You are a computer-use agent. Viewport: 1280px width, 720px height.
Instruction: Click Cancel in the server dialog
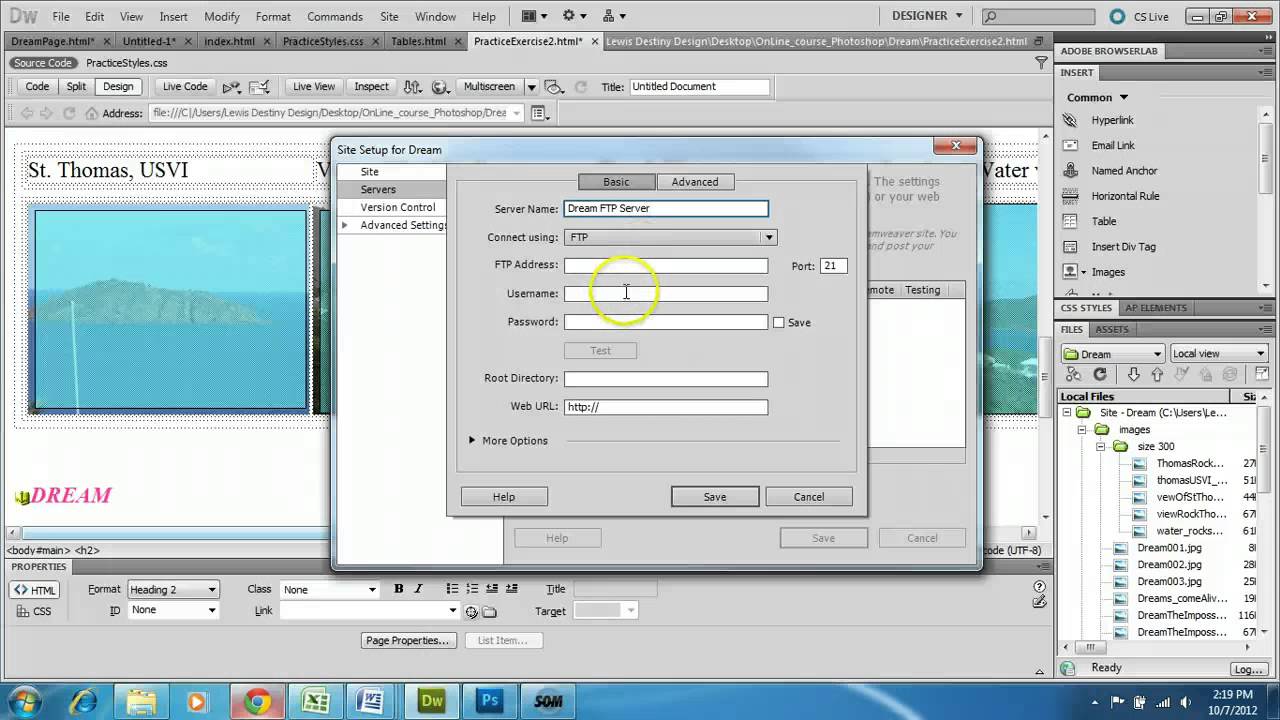click(x=809, y=497)
